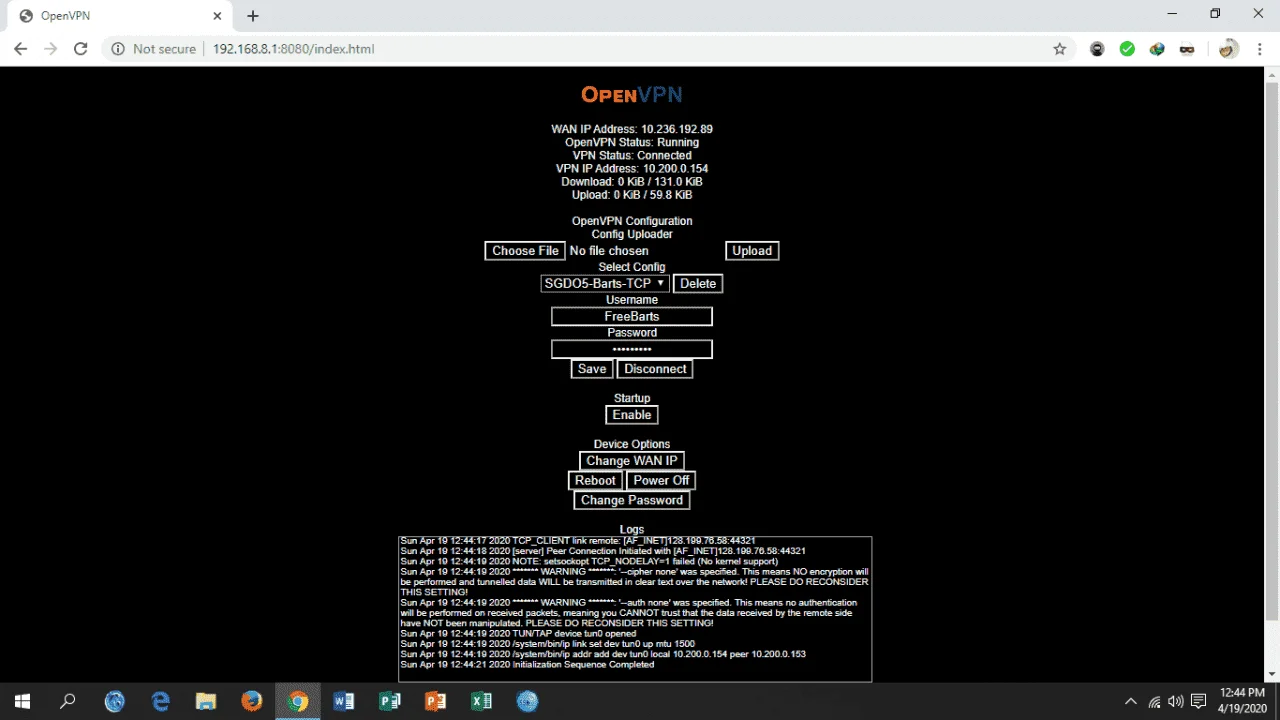Reload the OpenVPN page
1280x720 pixels.
pos(81,48)
